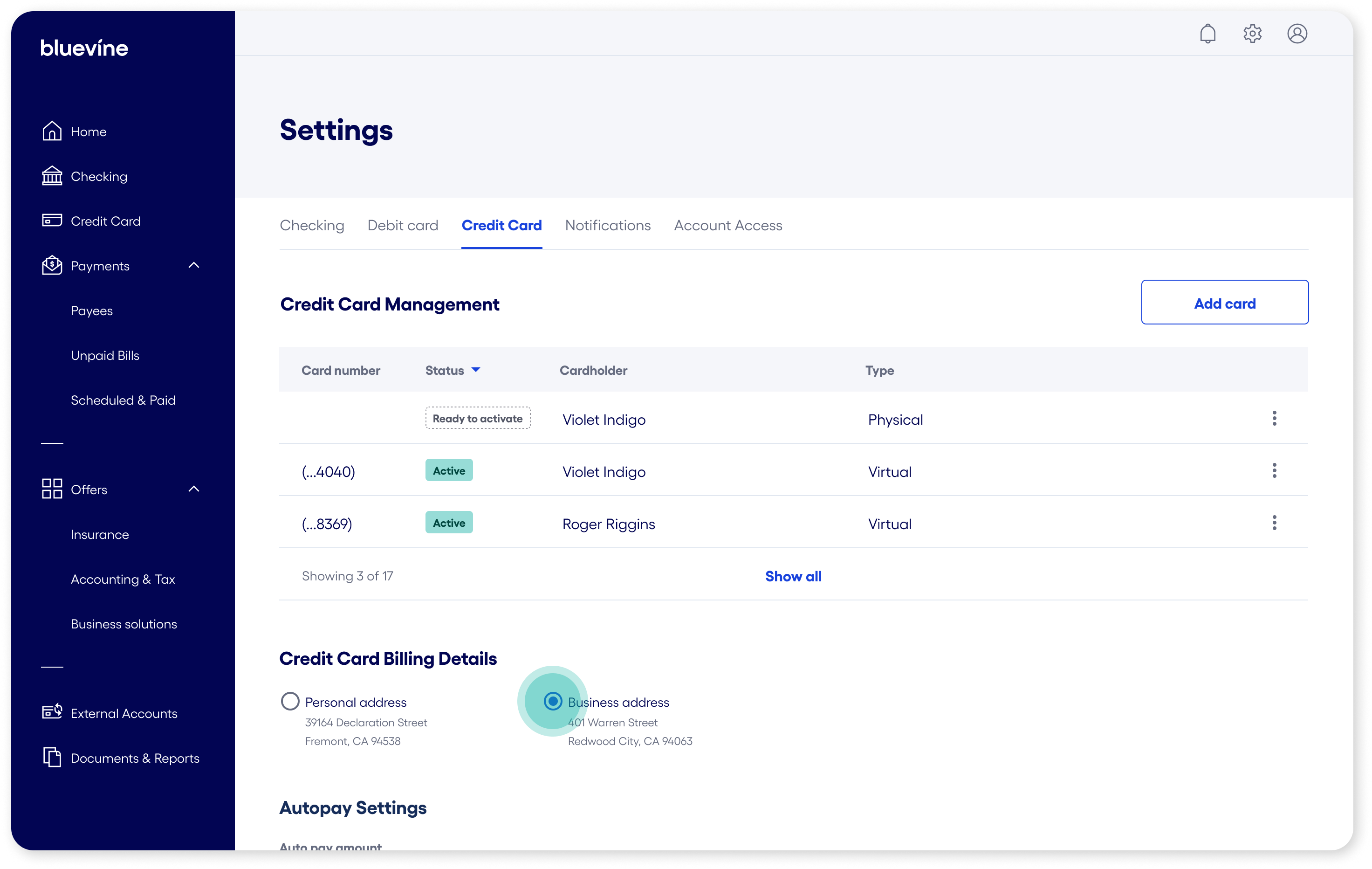Open Documents & Reports in the sidebar
1372x869 pixels.
pos(135,758)
